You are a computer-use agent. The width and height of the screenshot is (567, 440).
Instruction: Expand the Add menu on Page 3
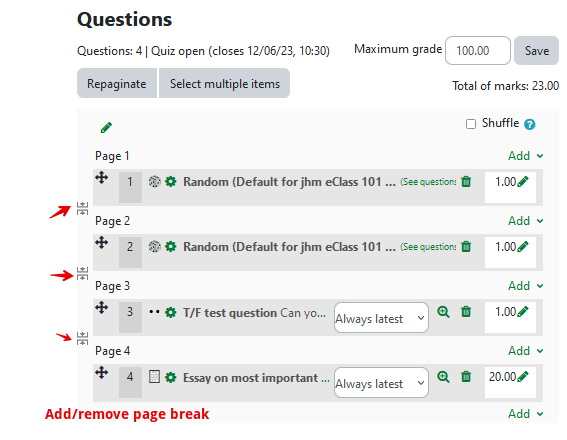(525, 286)
